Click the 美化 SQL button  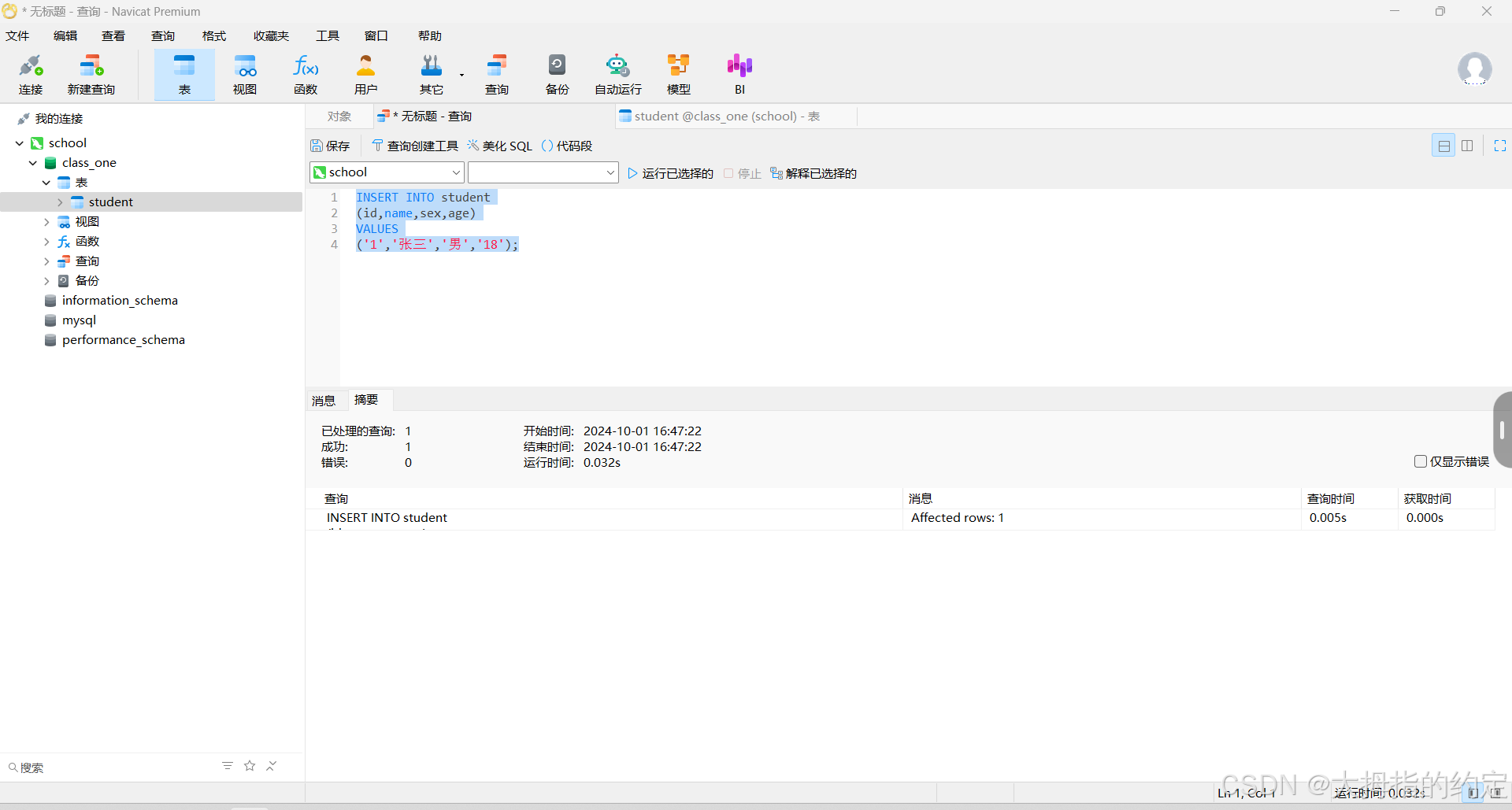(x=500, y=146)
